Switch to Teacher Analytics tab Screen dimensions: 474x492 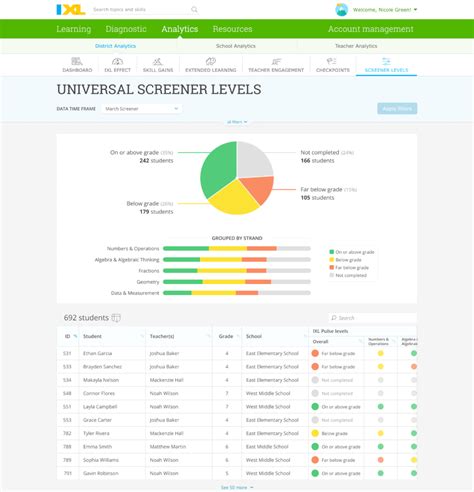tap(356, 46)
